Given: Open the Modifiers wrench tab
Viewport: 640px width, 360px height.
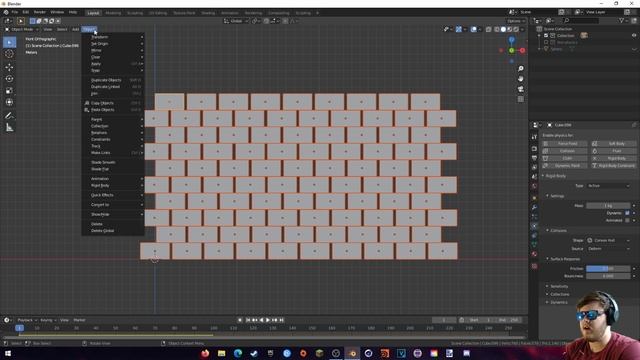Looking at the screenshot, I should click(534, 207).
